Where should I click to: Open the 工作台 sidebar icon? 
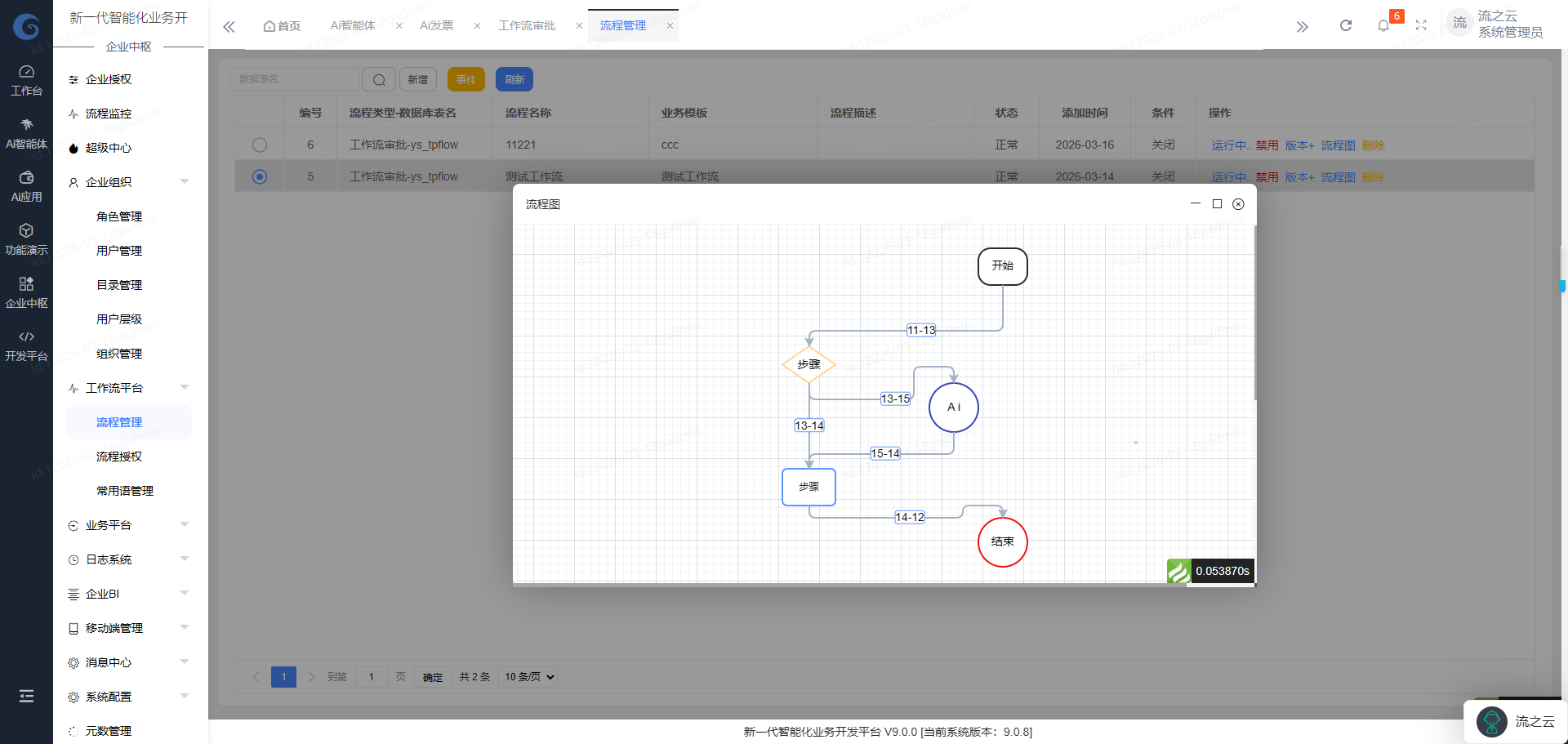click(27, 78)
